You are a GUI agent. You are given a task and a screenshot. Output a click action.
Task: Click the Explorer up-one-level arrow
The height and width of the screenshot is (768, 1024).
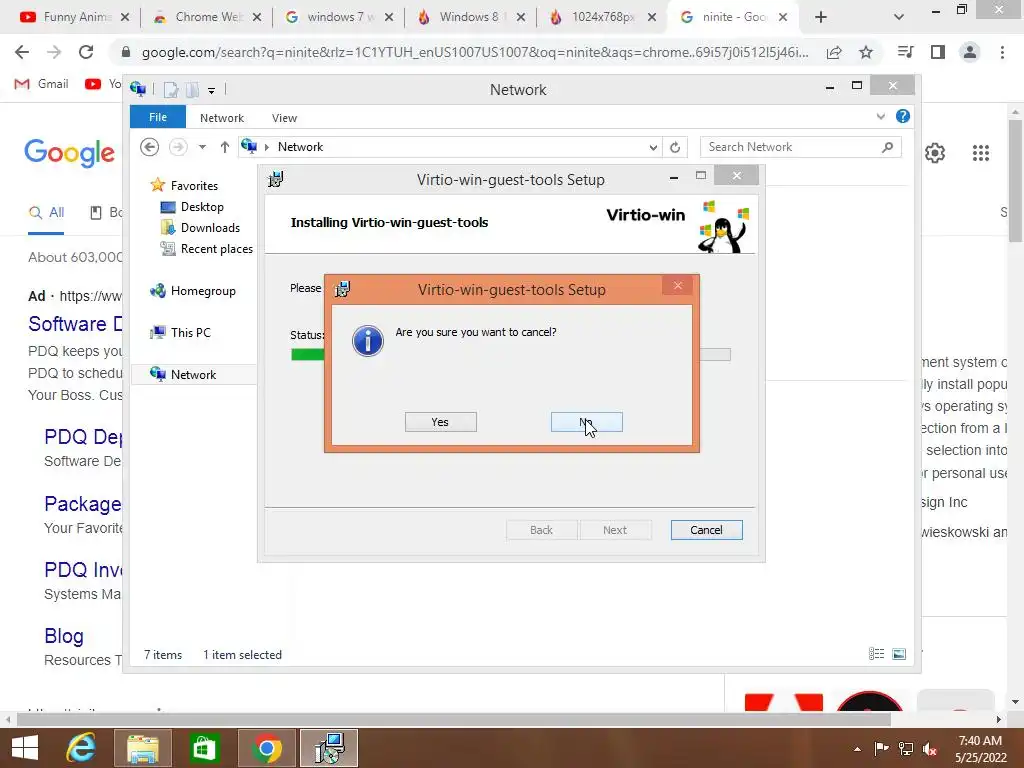tap(225, 147)
